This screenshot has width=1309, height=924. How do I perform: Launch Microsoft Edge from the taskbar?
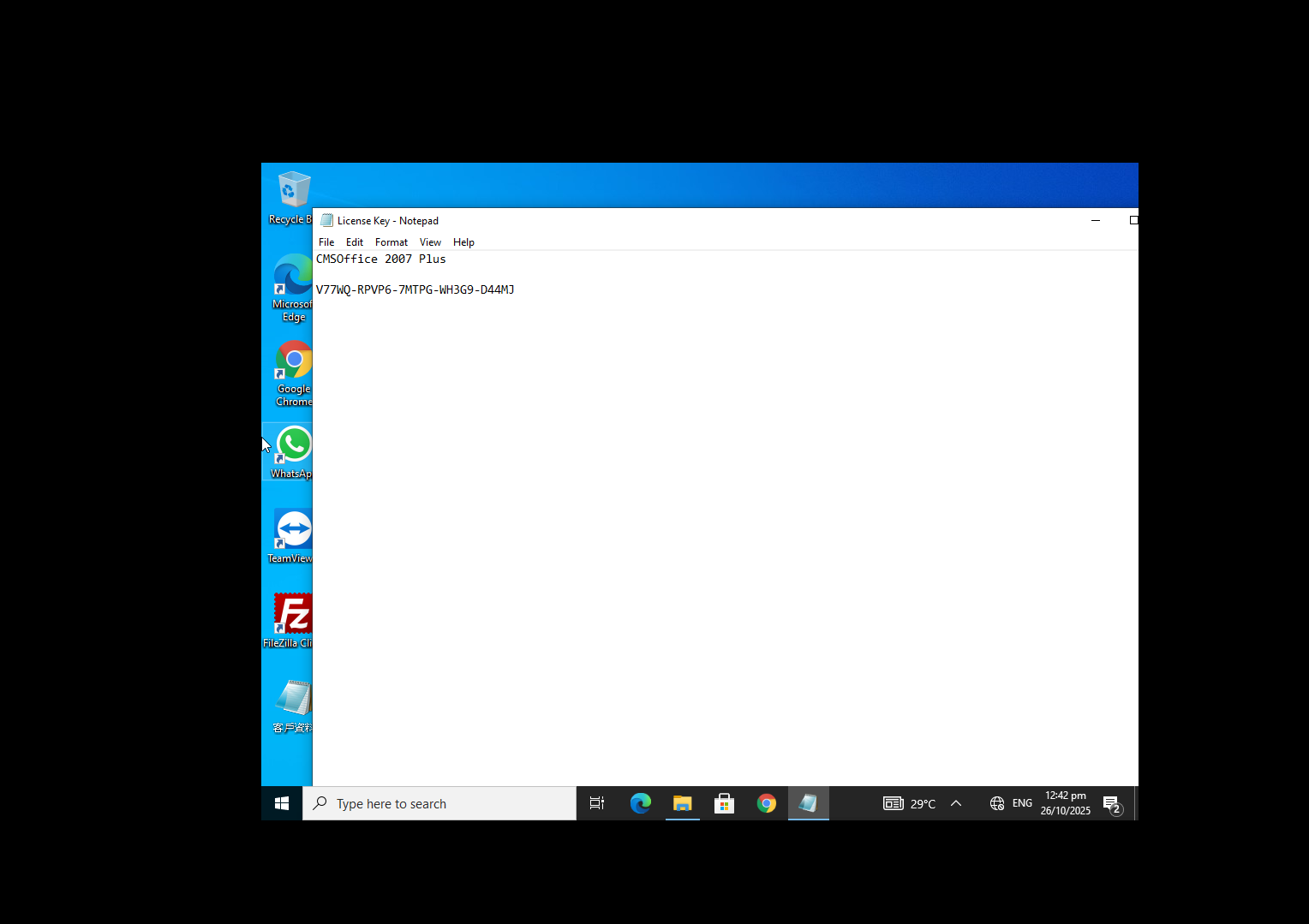coord(640,803)
